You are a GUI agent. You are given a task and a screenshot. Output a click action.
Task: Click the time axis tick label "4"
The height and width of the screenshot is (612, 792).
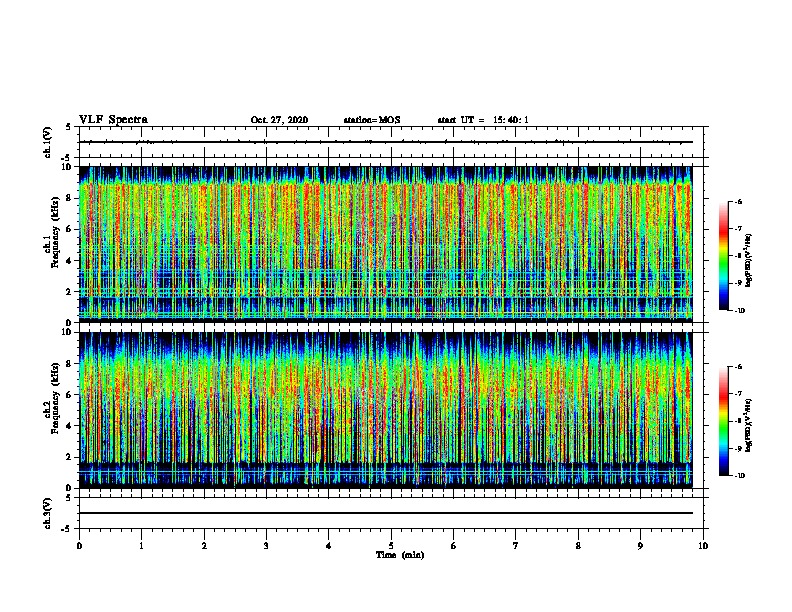329,546
